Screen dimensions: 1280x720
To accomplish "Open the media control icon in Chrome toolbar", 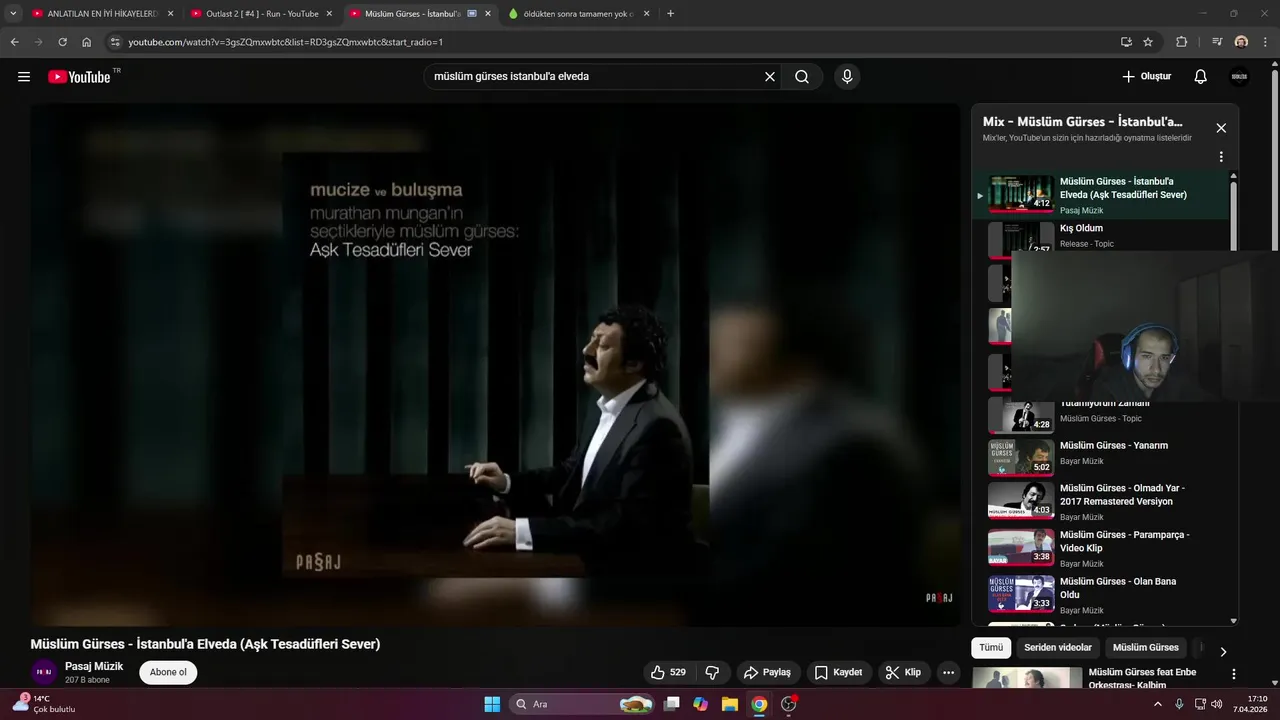I will coord(1217,42).
